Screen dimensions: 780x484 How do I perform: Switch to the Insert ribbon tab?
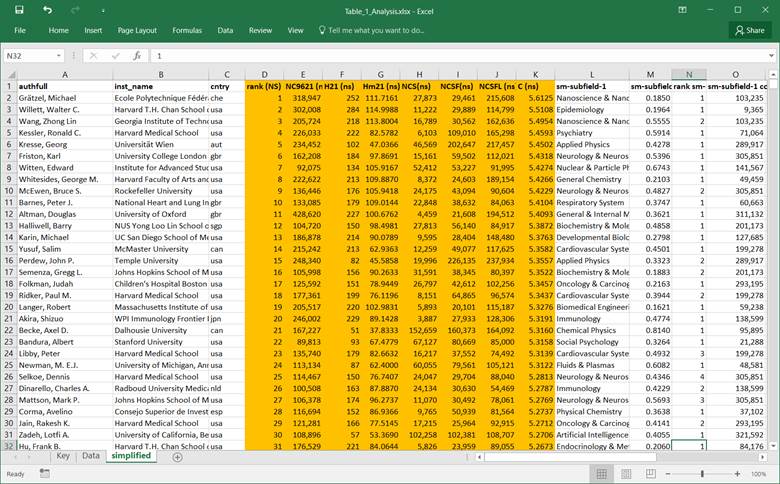coord(93,30)
